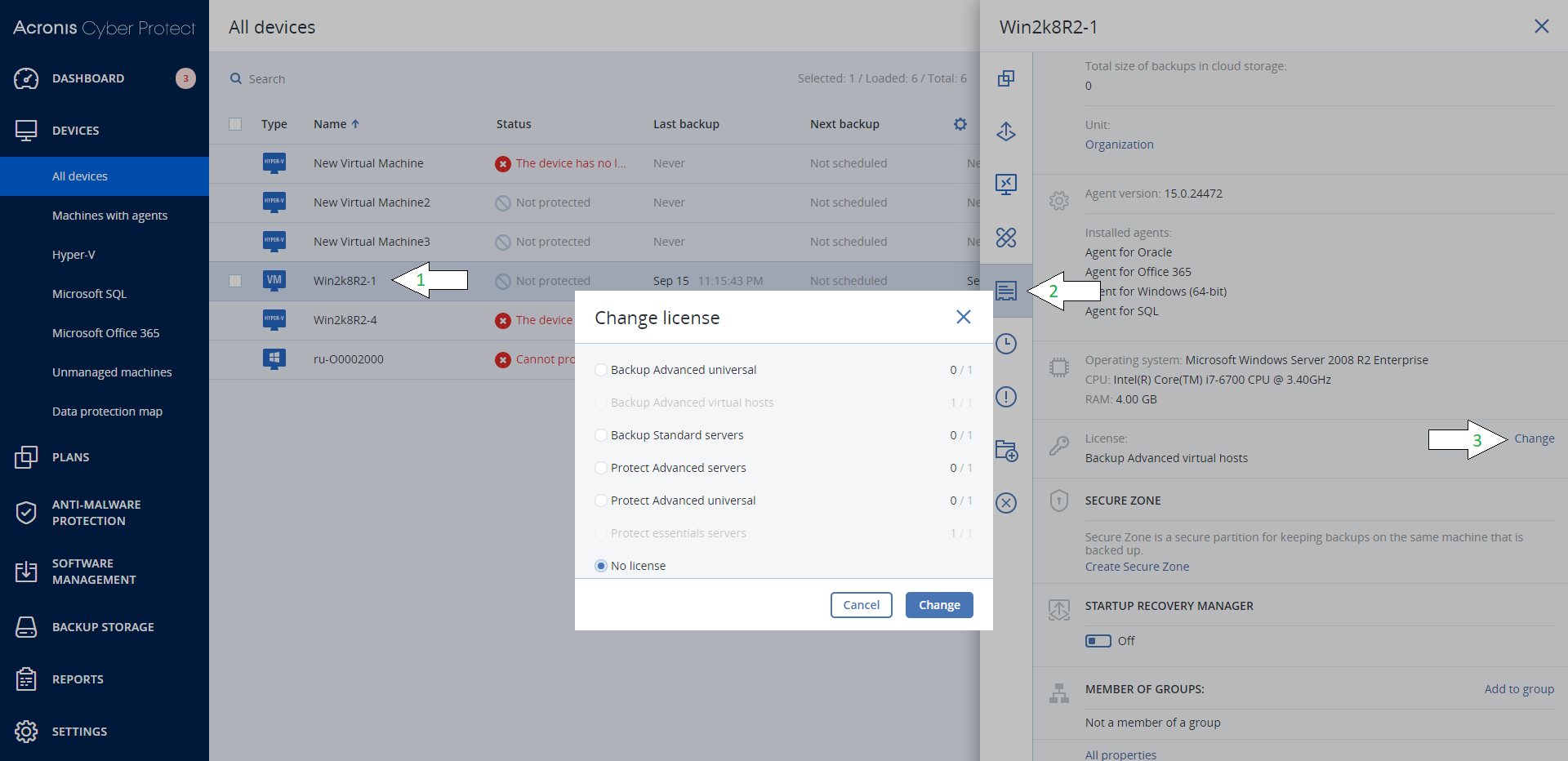Open Unmanaged machines group
This screenshot has height=761, width=1568.
click(112, 372)
